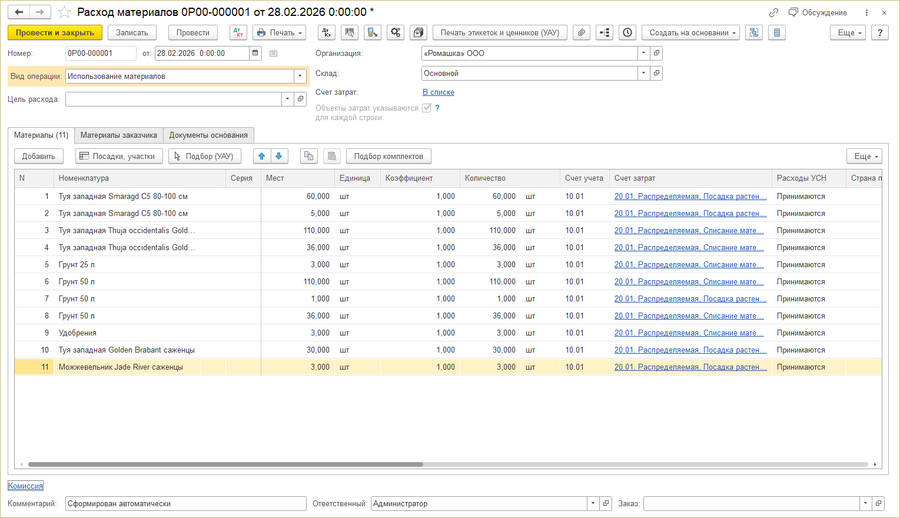
Task: Open the Печать dropdown menu
Action: pyautogui.click(x=279, y=33)
